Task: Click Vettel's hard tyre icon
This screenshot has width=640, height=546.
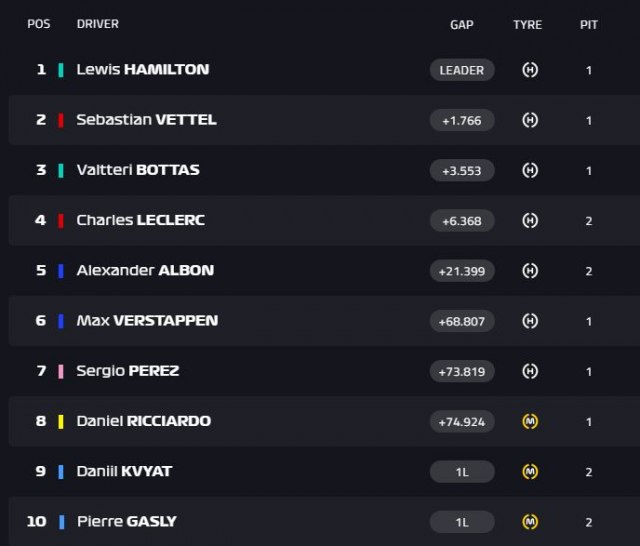Action: 530,120
